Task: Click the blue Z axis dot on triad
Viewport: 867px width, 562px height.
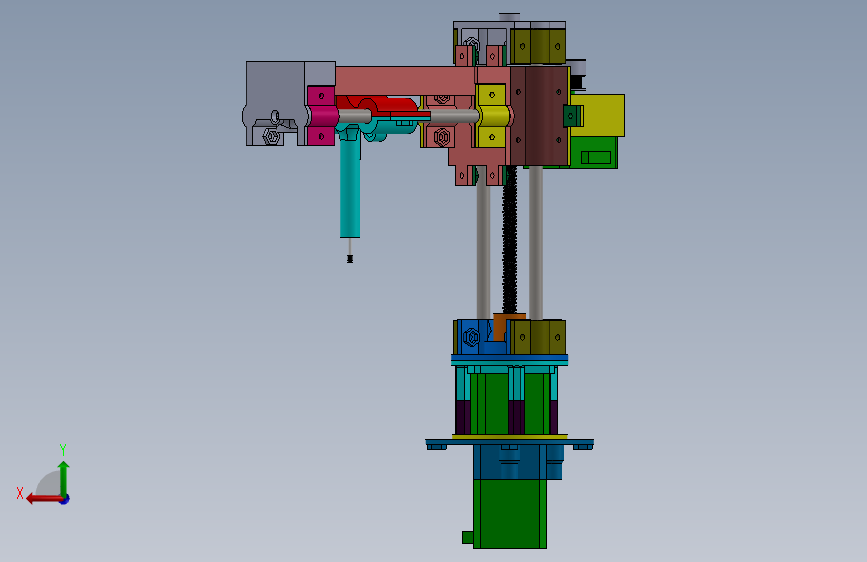Action: [65, 499]
